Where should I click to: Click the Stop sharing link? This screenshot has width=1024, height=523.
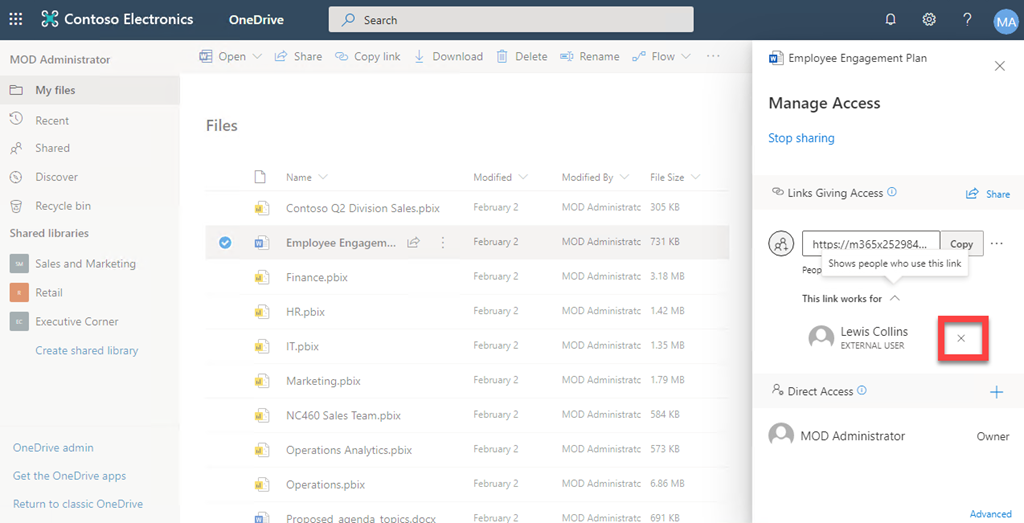click(801, 138)
